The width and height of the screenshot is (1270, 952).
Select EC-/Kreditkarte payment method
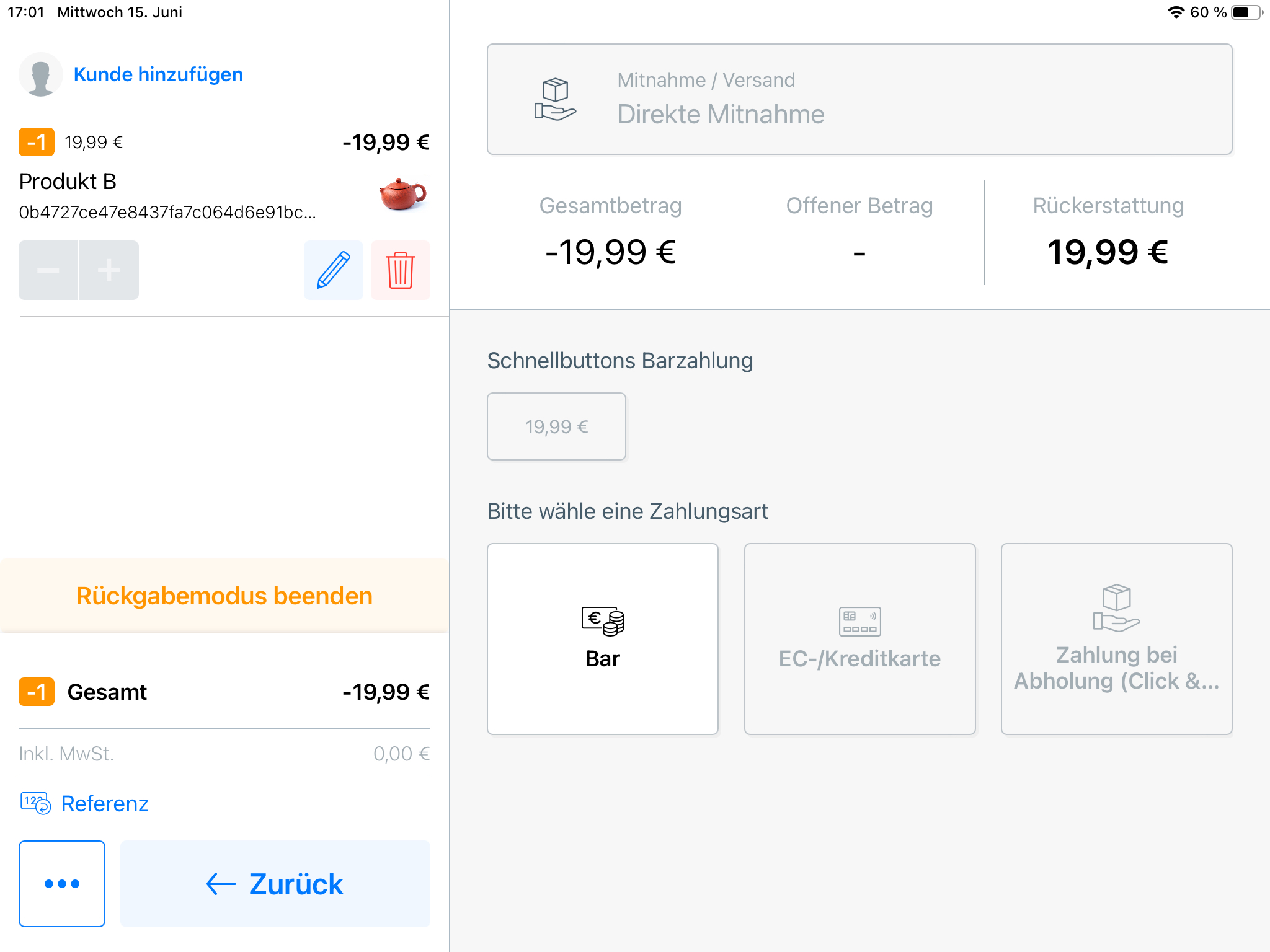(x=859, y=639)
